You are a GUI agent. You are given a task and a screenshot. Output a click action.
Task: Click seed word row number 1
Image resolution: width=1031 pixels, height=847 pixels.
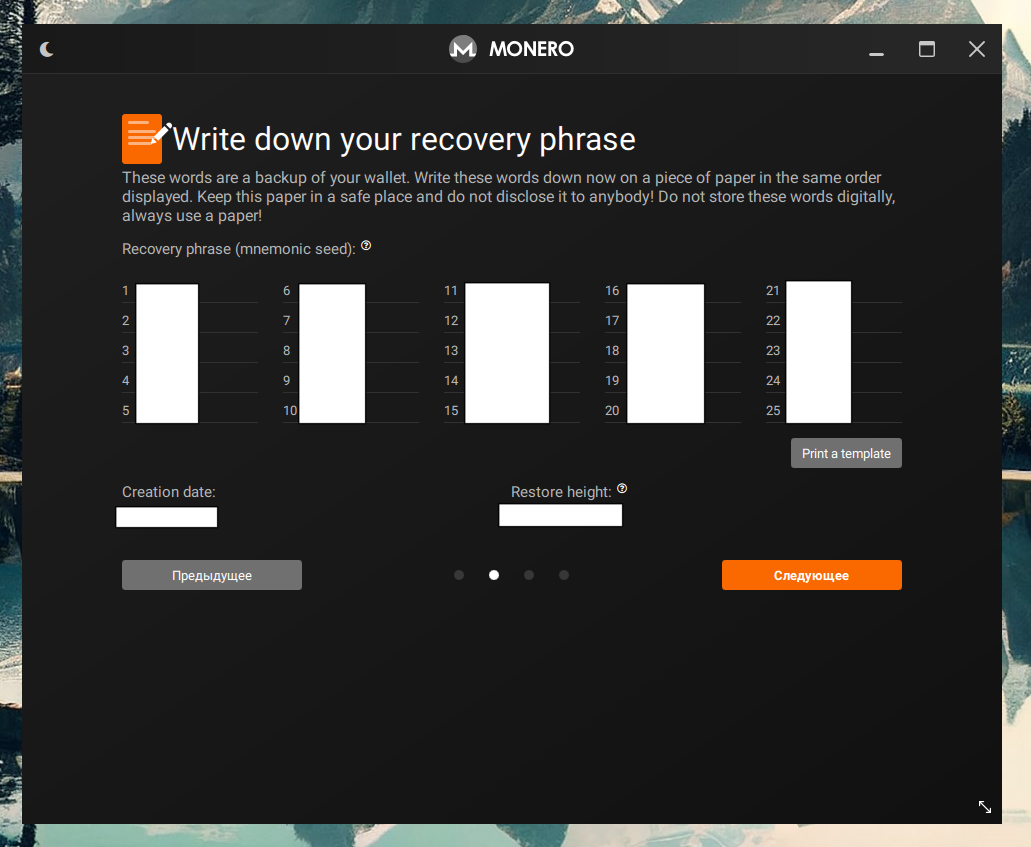166,291
